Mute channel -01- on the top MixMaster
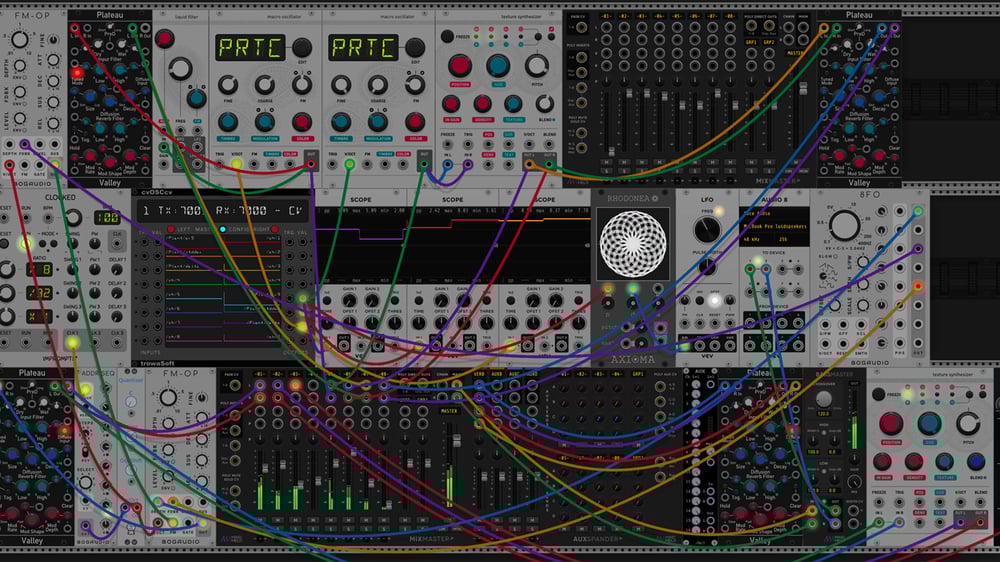Image resolution: width=1000 pixels, height=562 pixels. tap(606, 163)
